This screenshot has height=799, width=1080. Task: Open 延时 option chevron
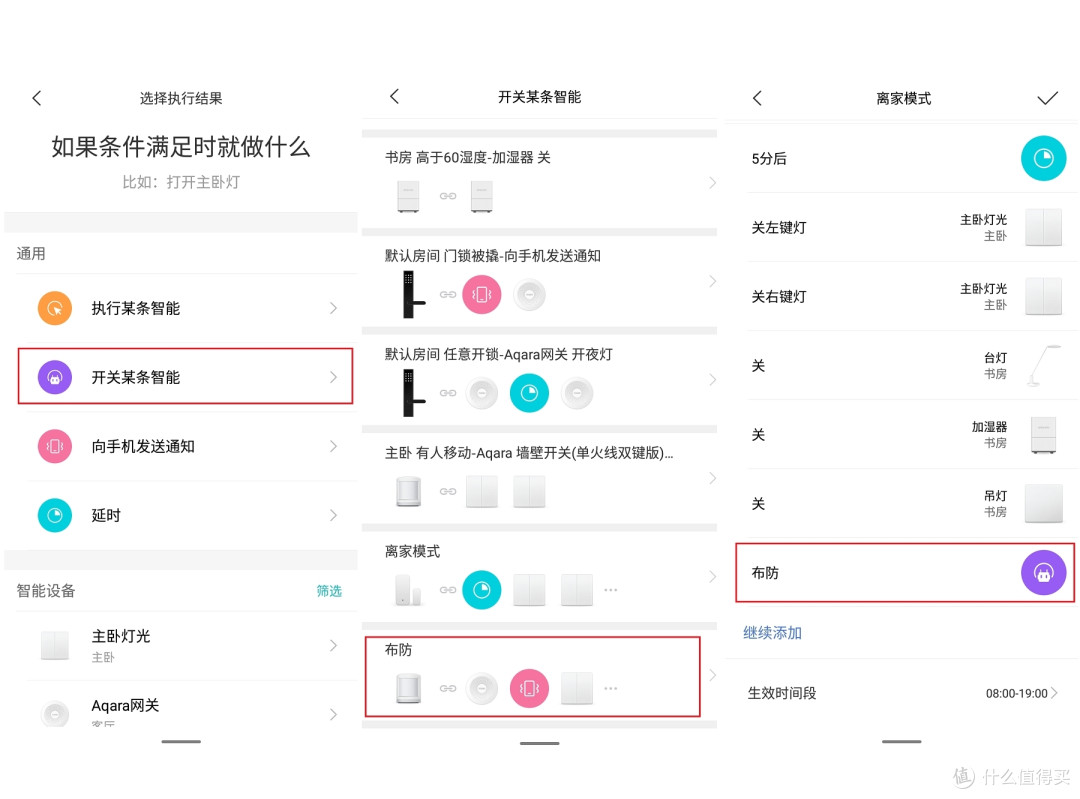click(x=333, y=515)
